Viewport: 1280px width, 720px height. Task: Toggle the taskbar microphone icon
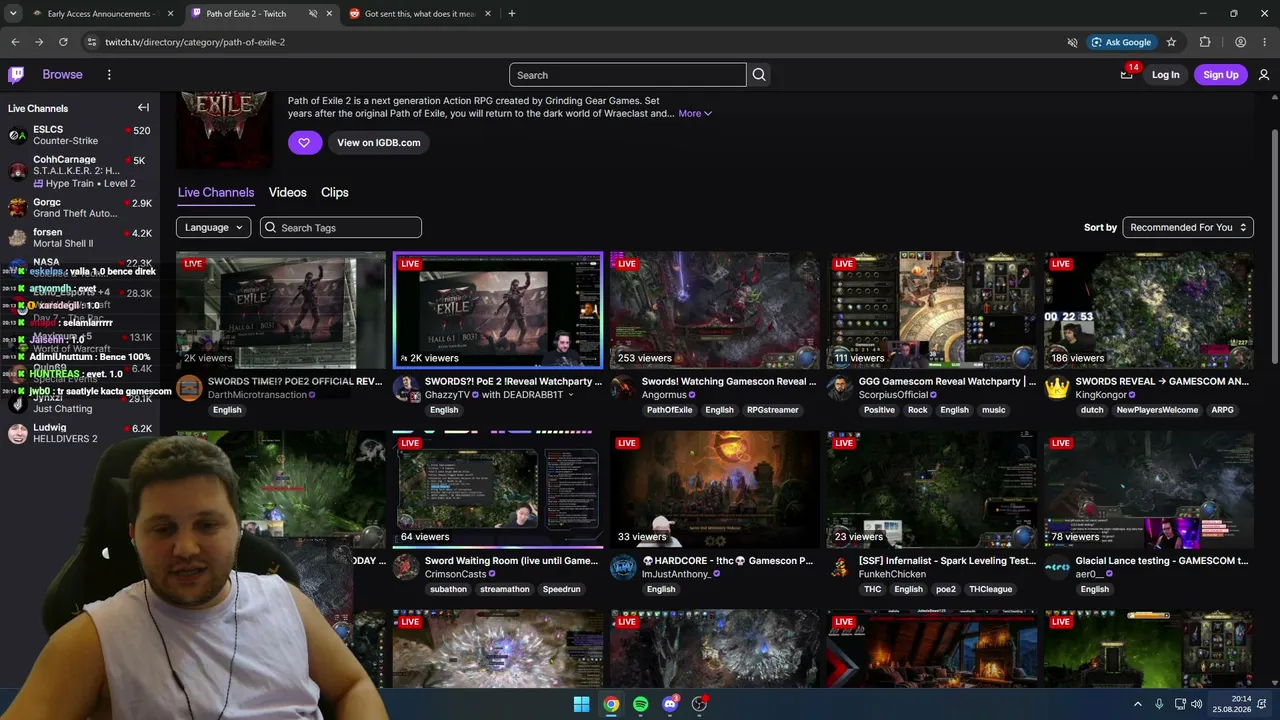[x=1159, y=704]
